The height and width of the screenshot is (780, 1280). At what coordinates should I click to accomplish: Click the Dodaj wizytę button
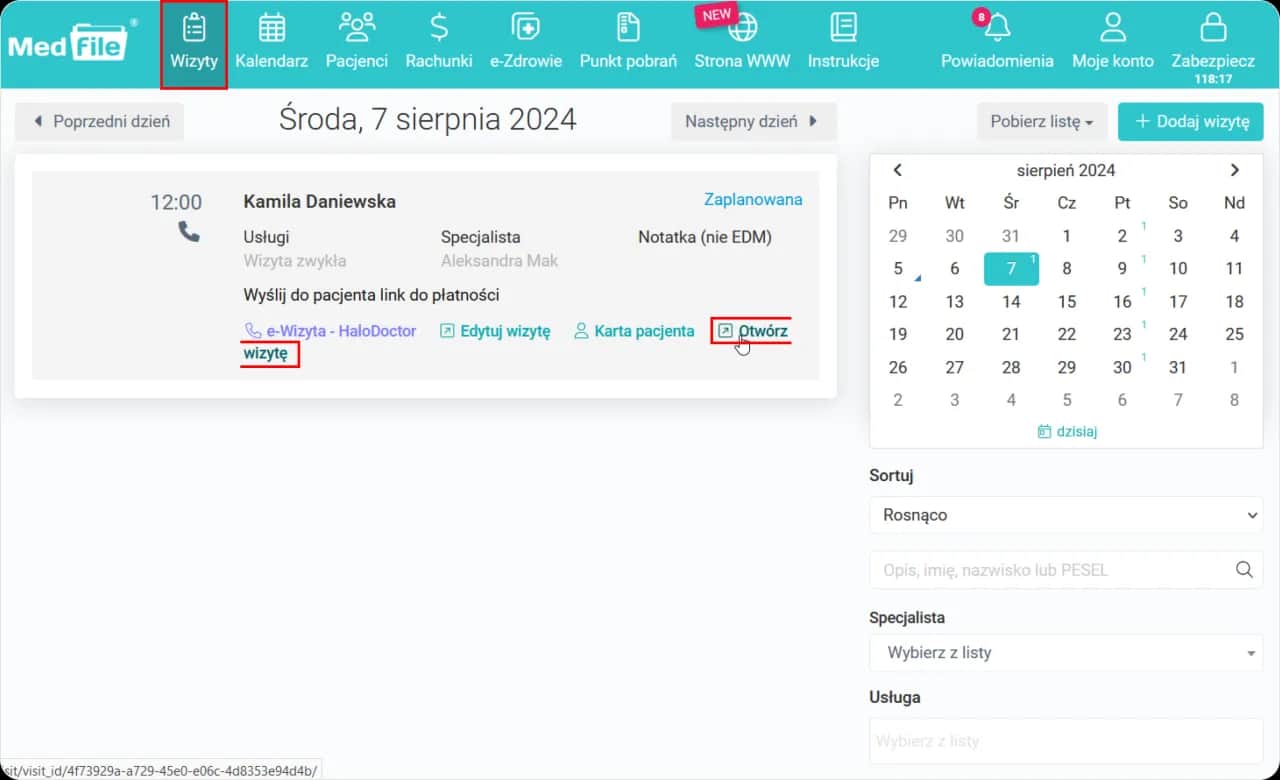(x=1190, y=122)
